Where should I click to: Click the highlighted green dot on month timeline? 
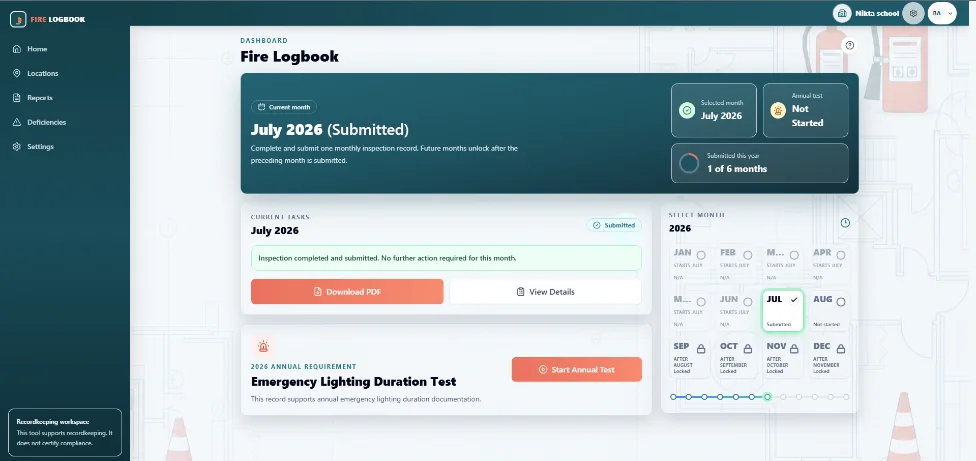[x=767, y=397]
